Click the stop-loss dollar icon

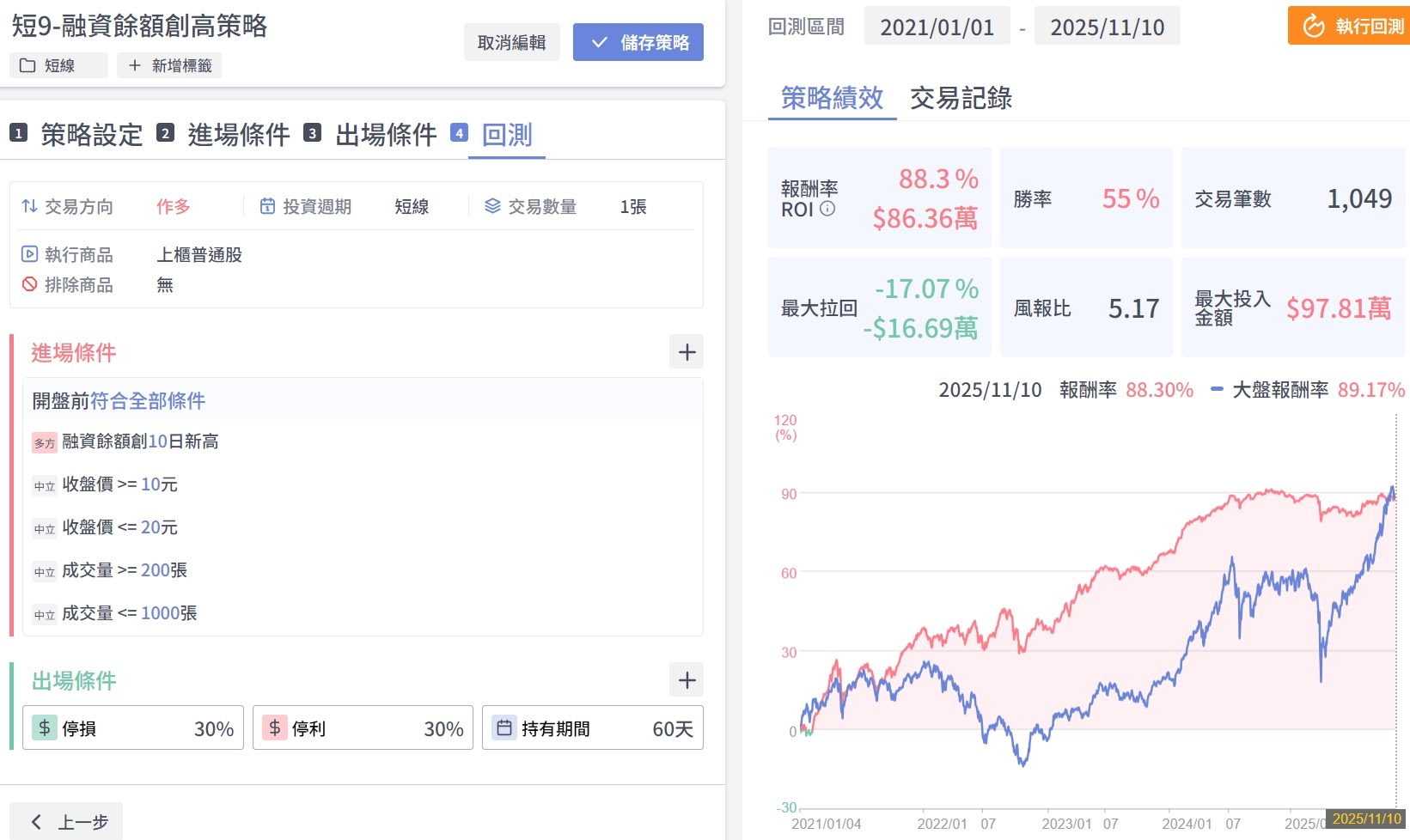pyautogui.click(x=45, y=728)
